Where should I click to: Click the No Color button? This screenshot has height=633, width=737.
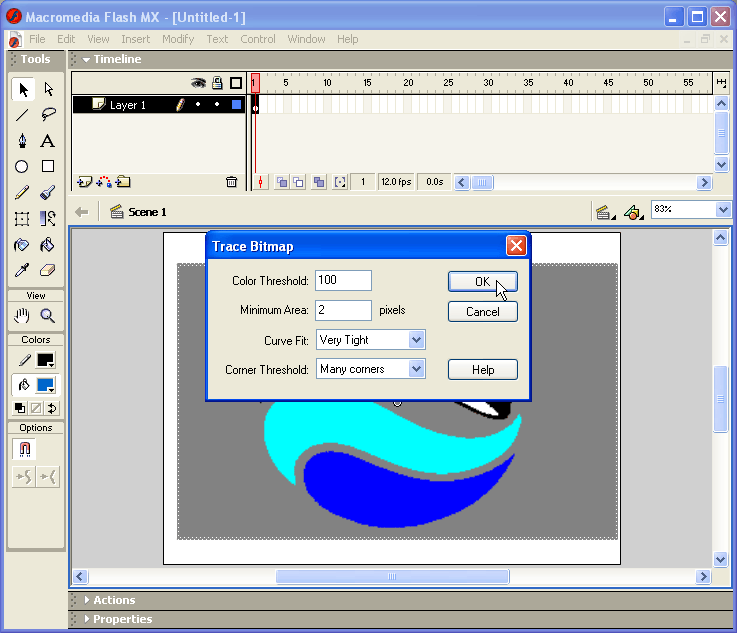pyautogui.click(x=36, y=408)
